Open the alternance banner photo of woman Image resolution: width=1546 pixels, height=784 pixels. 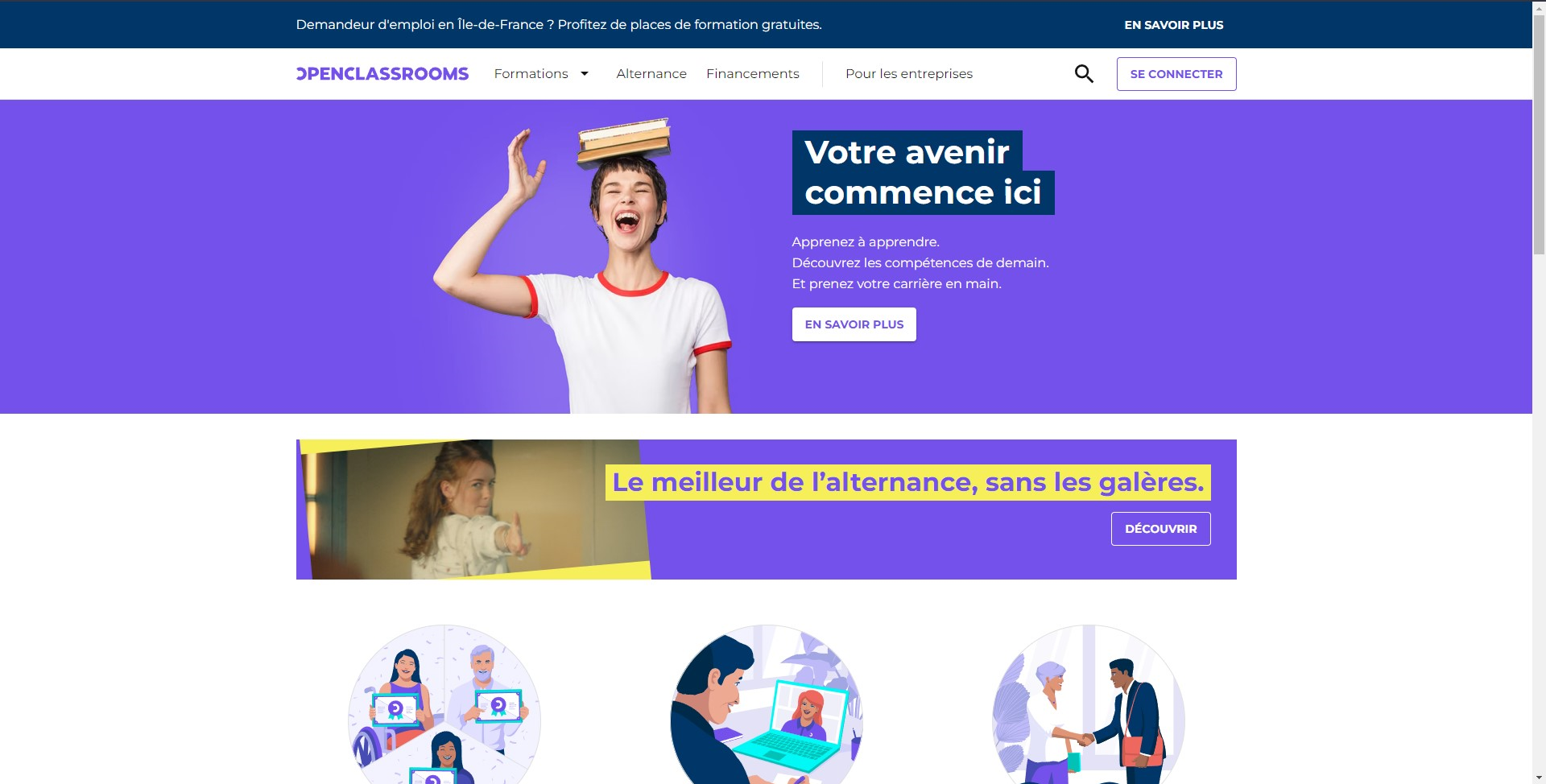pos(474,510)
